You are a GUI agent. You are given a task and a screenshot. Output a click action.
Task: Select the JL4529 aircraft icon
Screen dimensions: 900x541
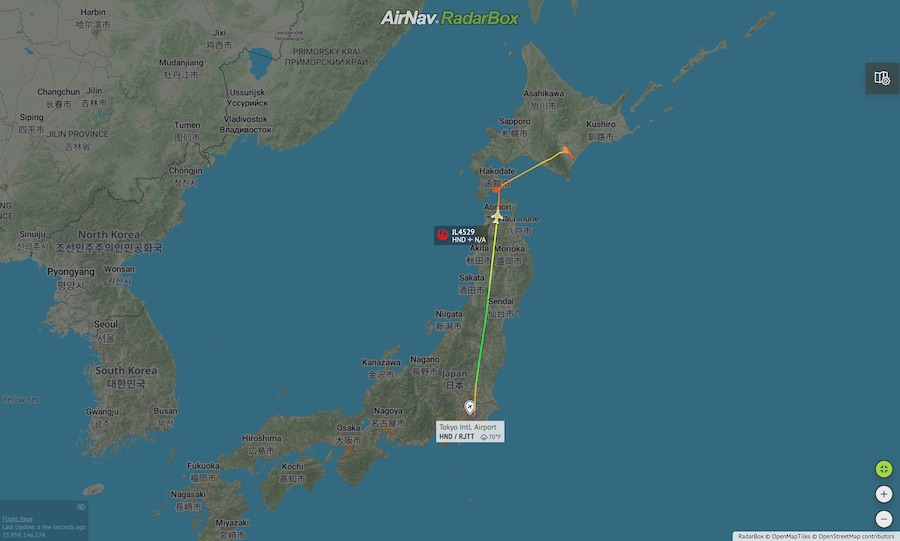coord(497,217)
